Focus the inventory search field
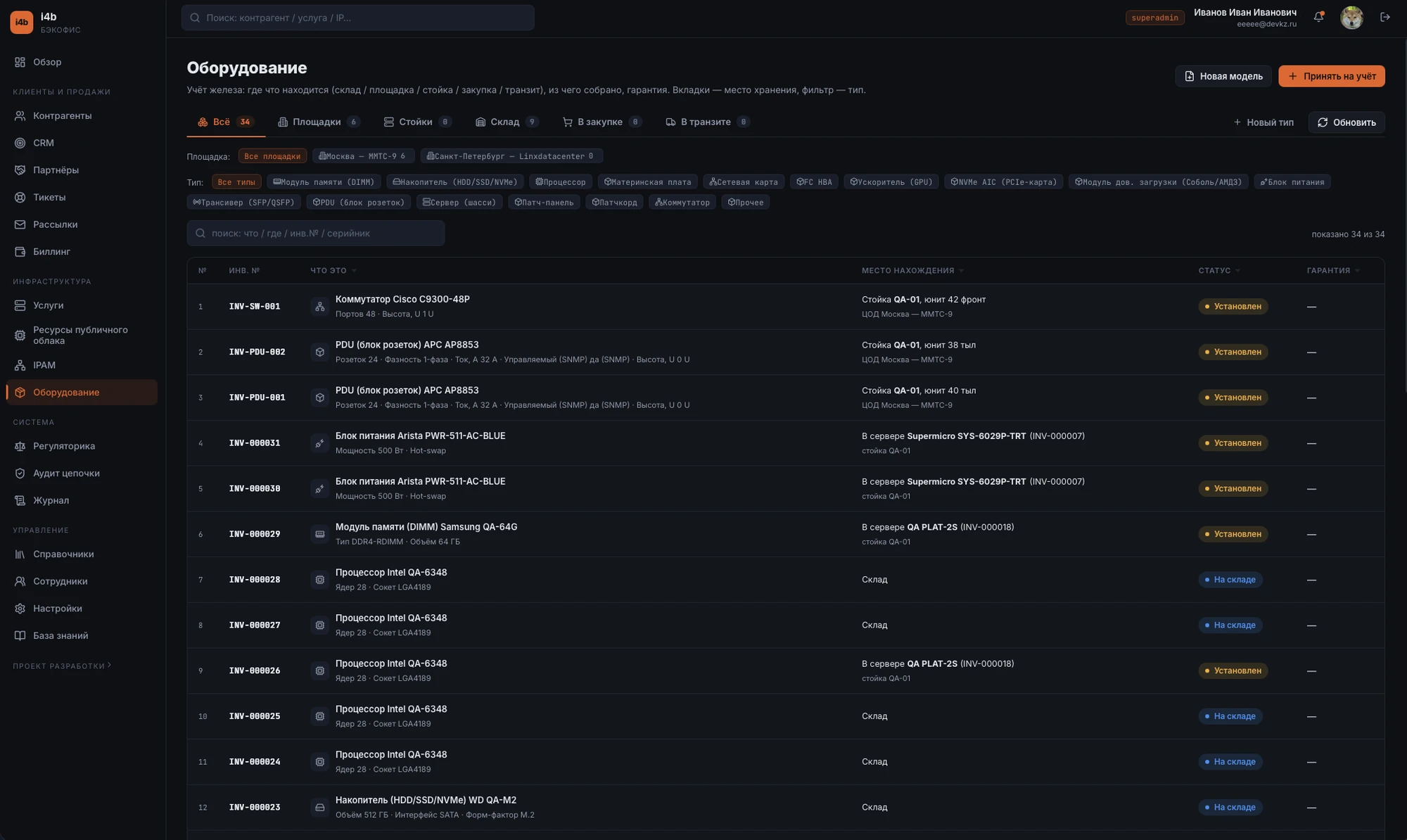The width and height of the screenshot is (1407, 840). click(316, 233)
